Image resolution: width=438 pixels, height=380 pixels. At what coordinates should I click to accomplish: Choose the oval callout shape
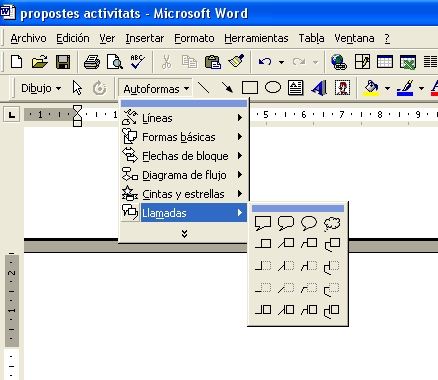coord(309,223)
